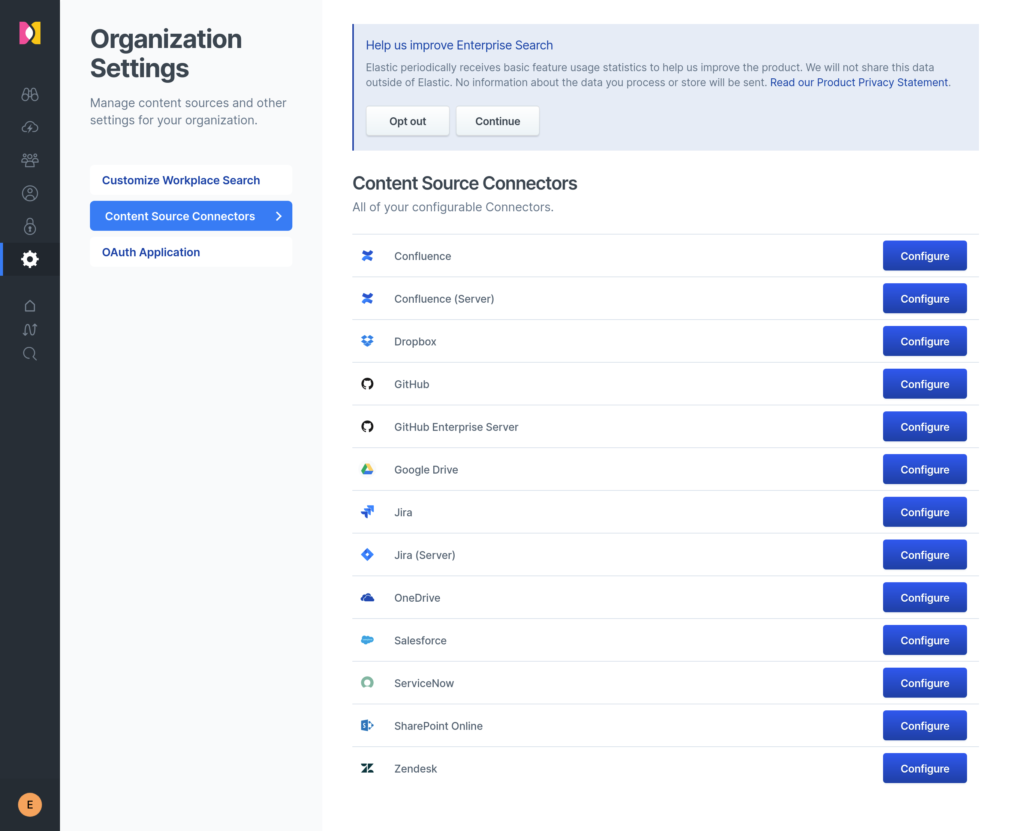Image resolution: width=1024 pixels, height=831 pixels.
Task: Configure the Dropbox connector
Action: point(925,342)
